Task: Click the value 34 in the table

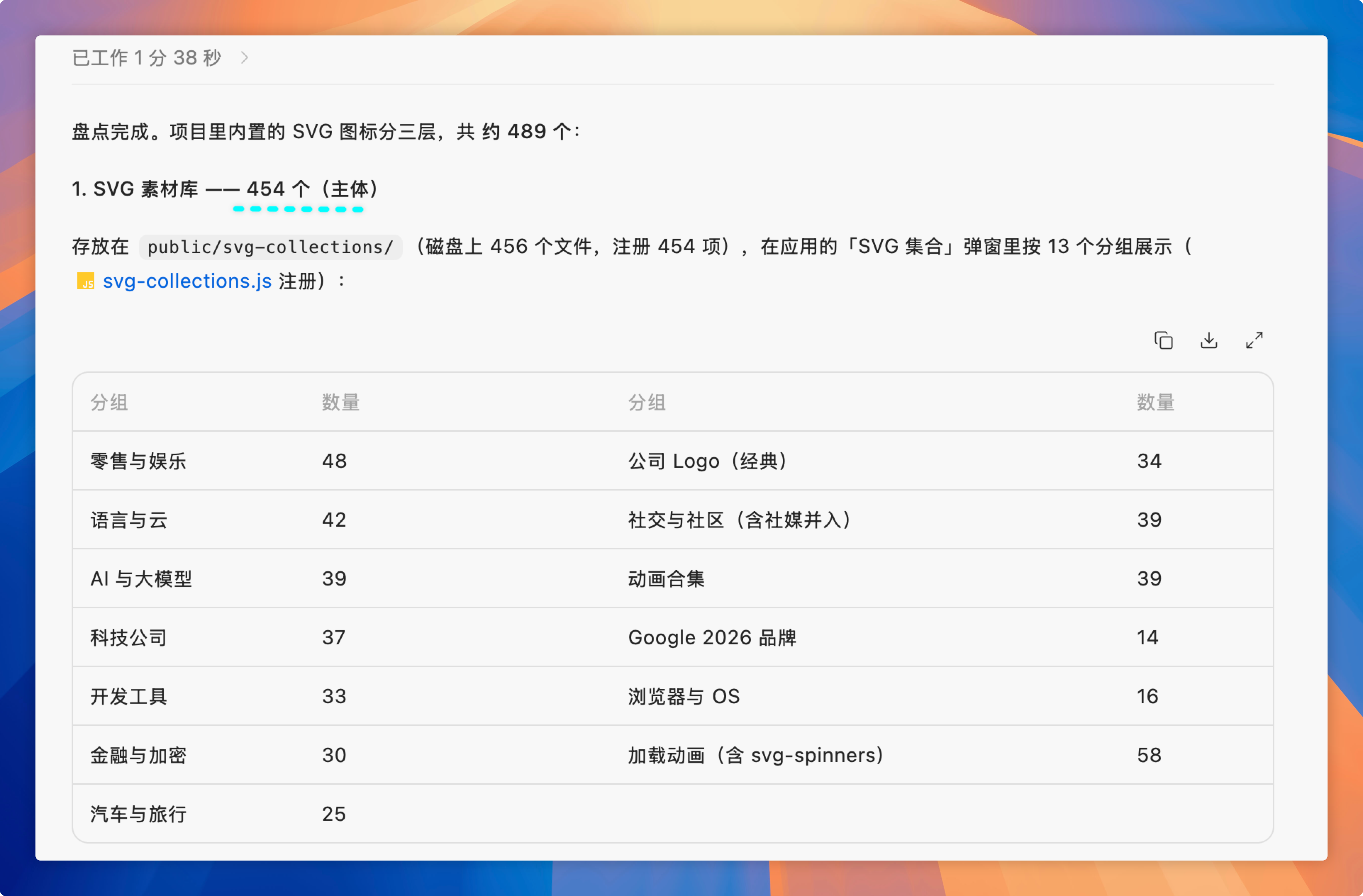Action: coord(1150,461)
